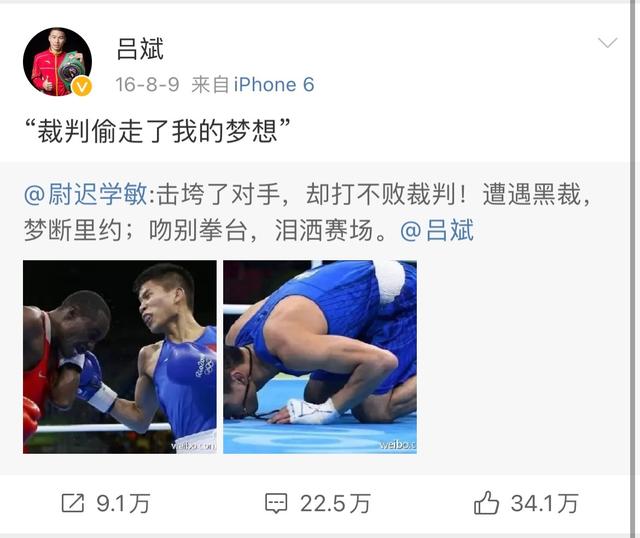
Task: Tap the comment bubble icon
Action: click(276, 503)
